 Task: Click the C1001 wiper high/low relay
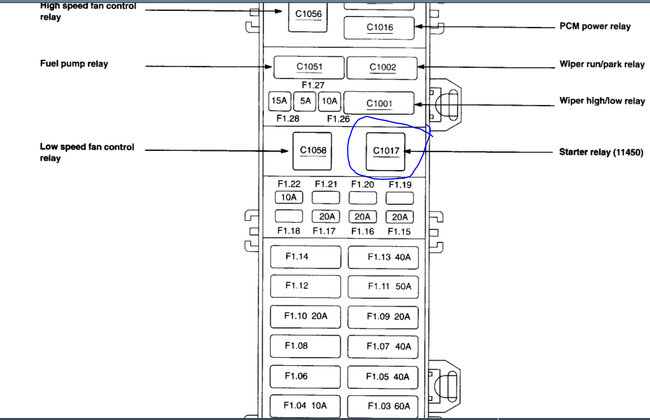point(379,103)
